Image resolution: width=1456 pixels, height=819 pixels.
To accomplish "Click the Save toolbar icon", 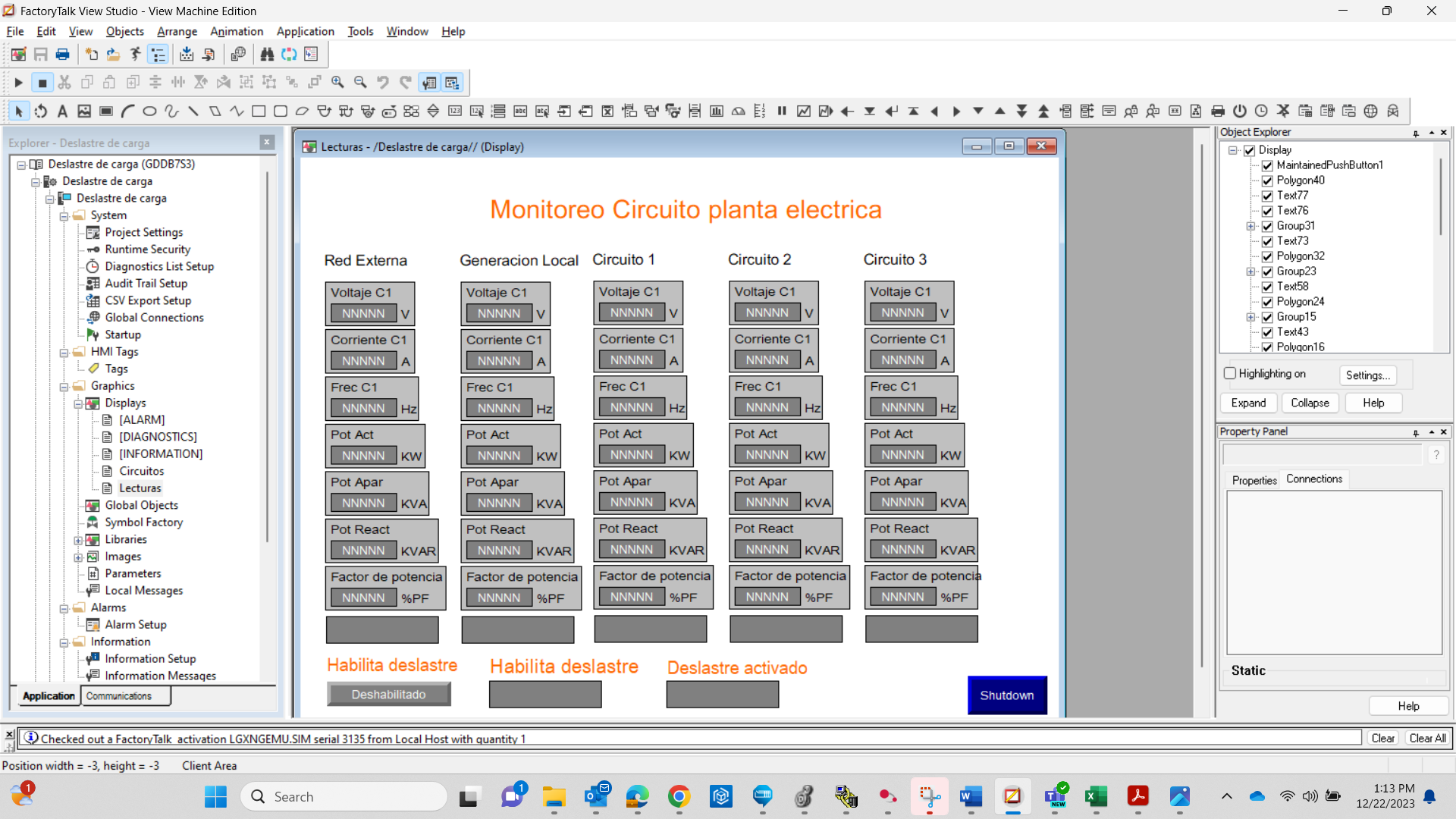I will 41,55.
